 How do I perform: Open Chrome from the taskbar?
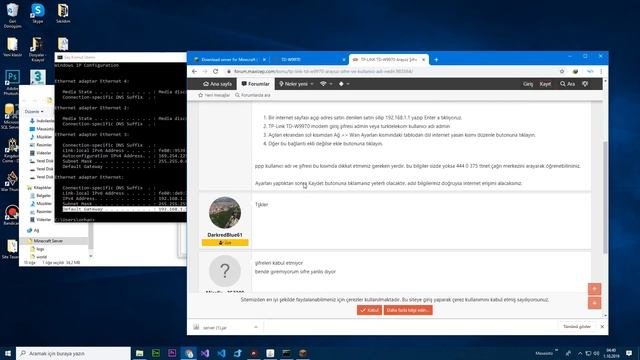pos(189,353)
